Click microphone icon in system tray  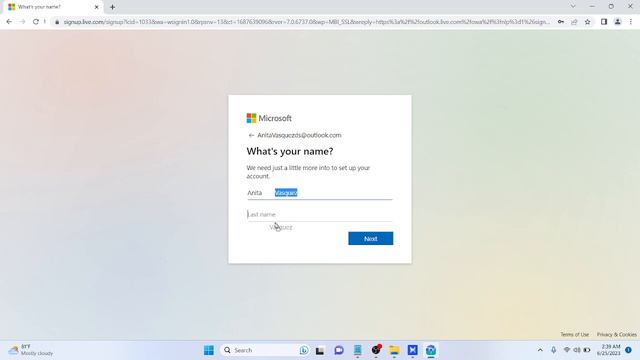(553, 350)
